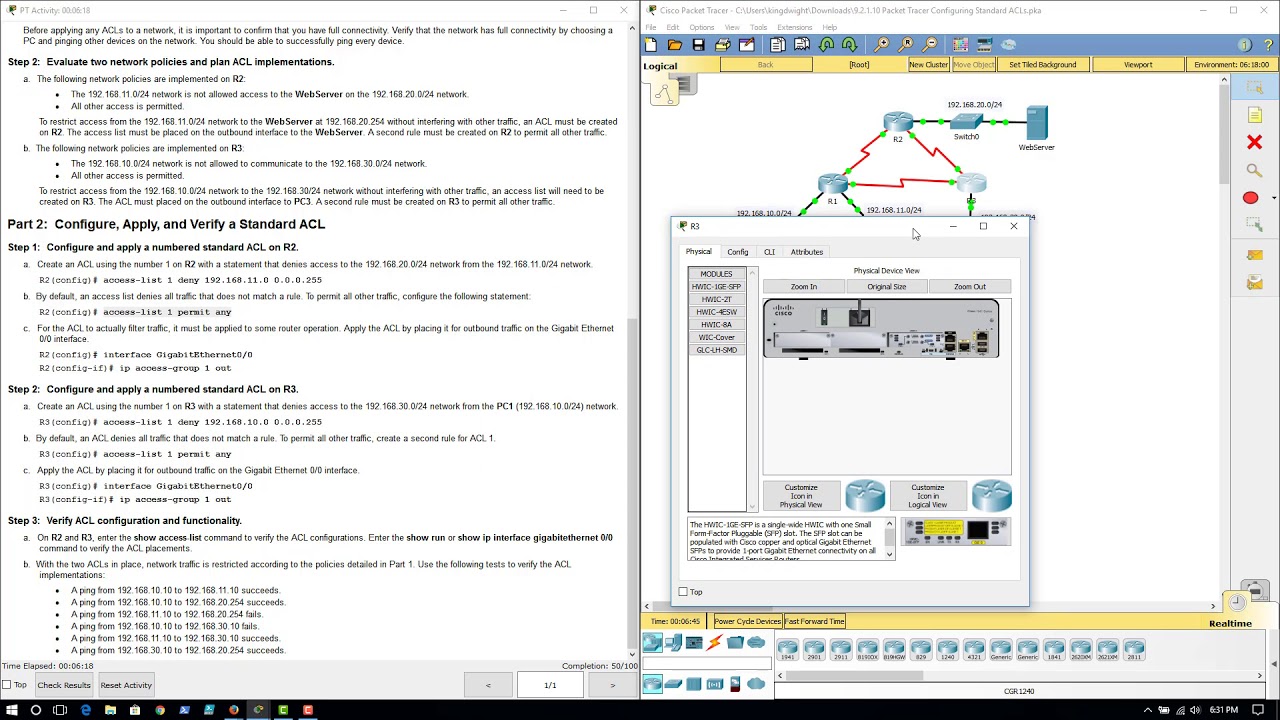Click the Power Cycle Devices button
This screenshot has width=1280, height=720.
pos(747,622)
